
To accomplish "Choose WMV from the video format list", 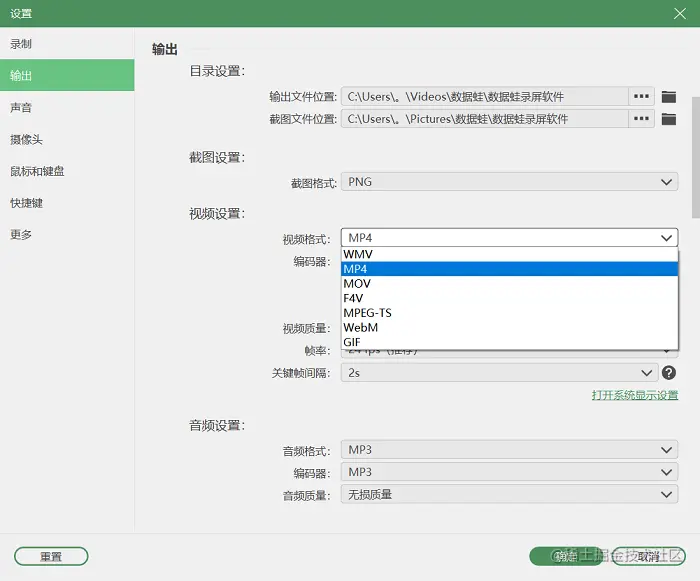I will (x=509, y=254).
